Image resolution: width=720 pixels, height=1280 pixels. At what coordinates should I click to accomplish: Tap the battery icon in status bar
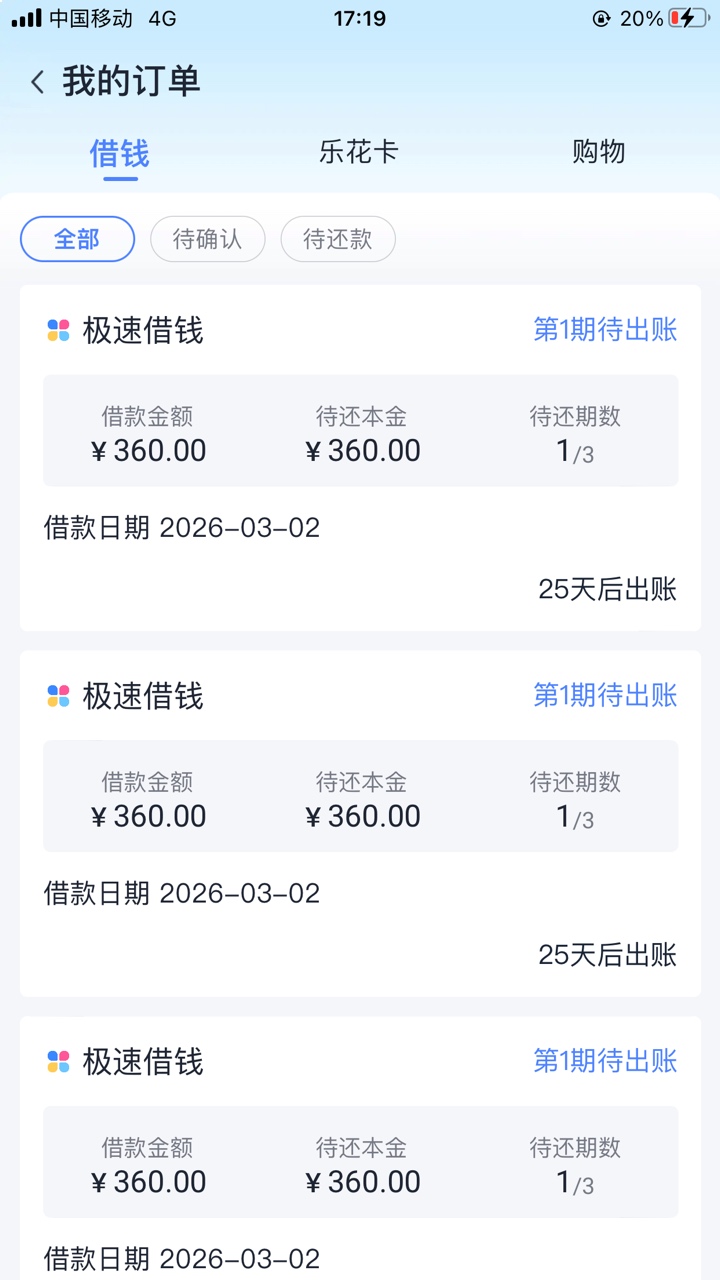coord(688,18)
